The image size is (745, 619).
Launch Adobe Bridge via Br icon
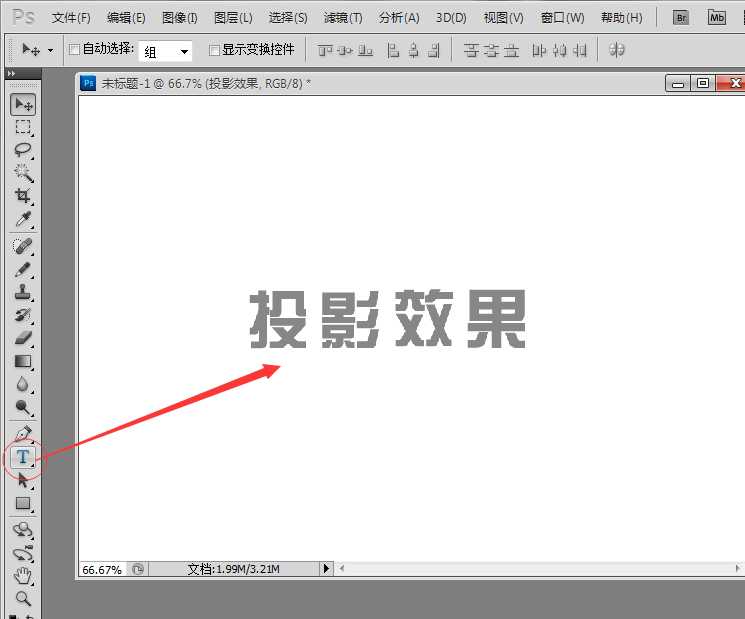pos(681,17)
